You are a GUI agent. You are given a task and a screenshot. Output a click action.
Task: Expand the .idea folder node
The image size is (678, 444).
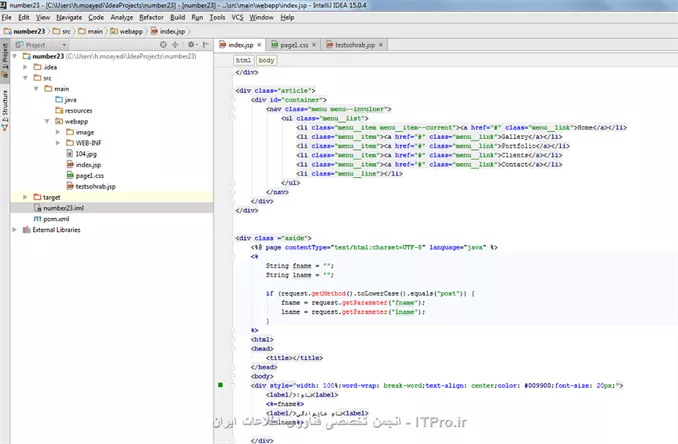click(x=26, y=67)
